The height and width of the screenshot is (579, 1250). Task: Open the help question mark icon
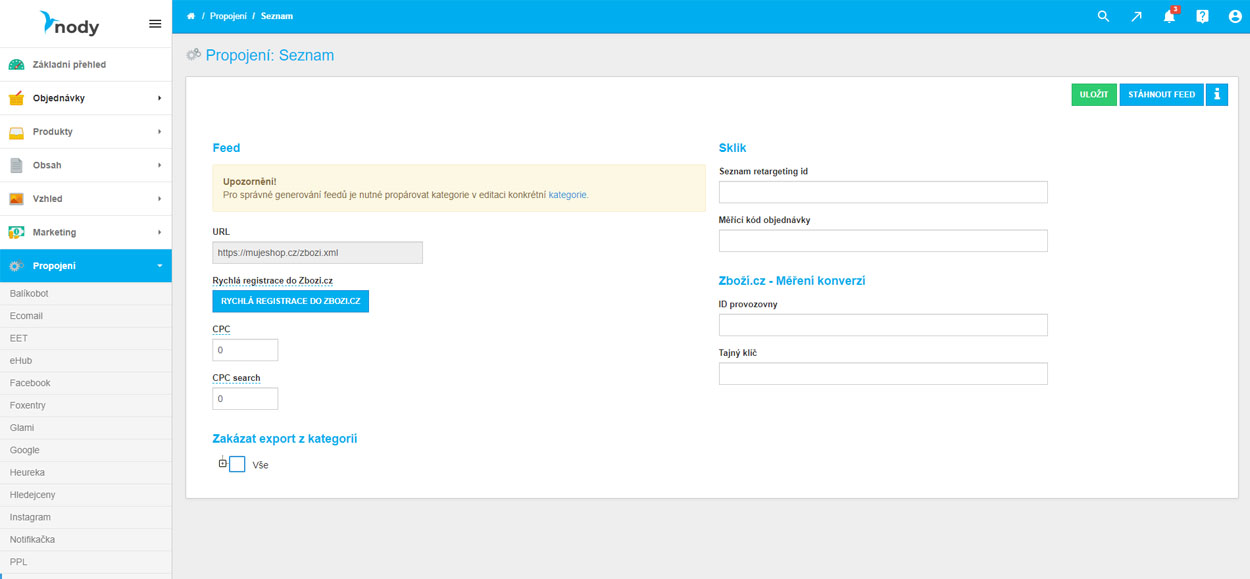(1202, 16)
